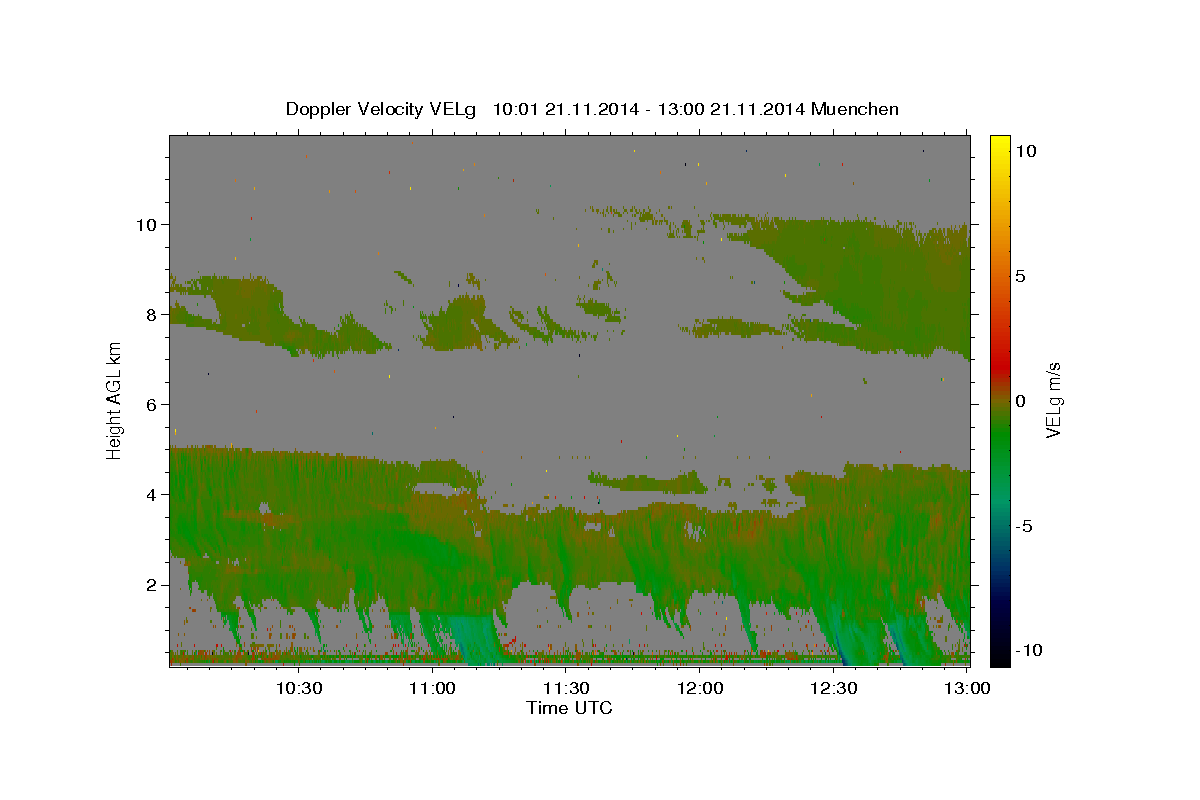Click the 13:00 time tick label
The width and height of the screenshot is (1200, 800).
click(x=967, y=688)
